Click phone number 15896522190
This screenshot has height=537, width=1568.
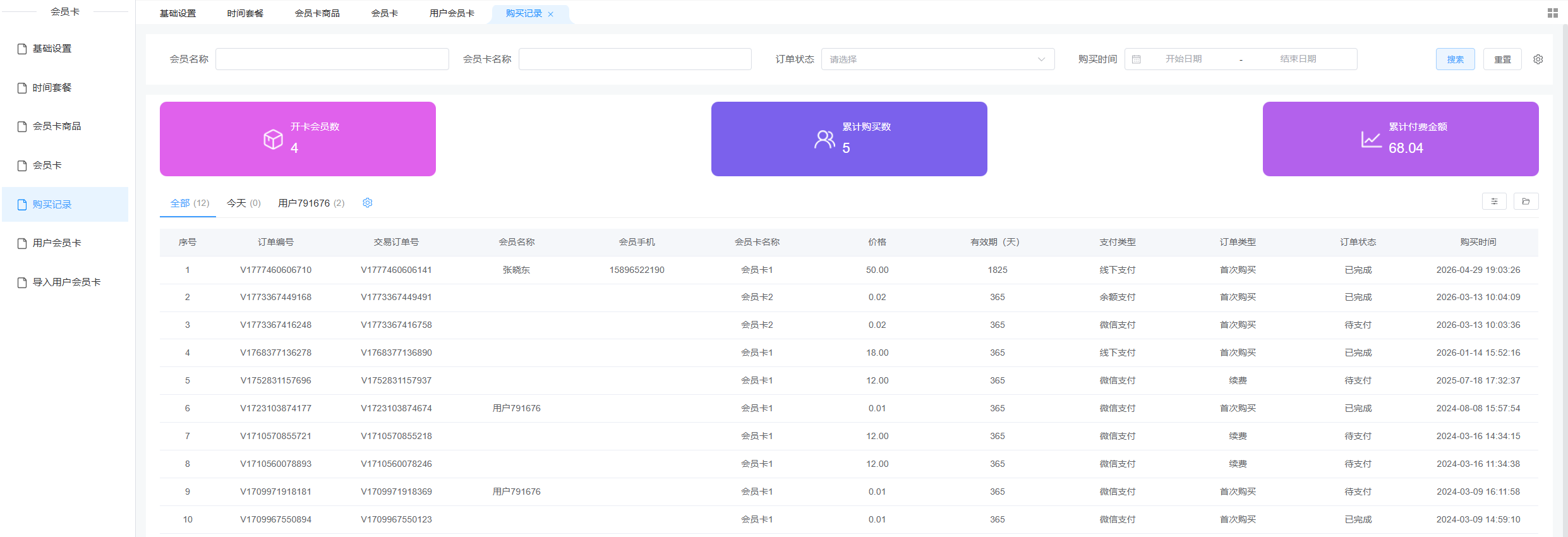(x=637, y=270)
